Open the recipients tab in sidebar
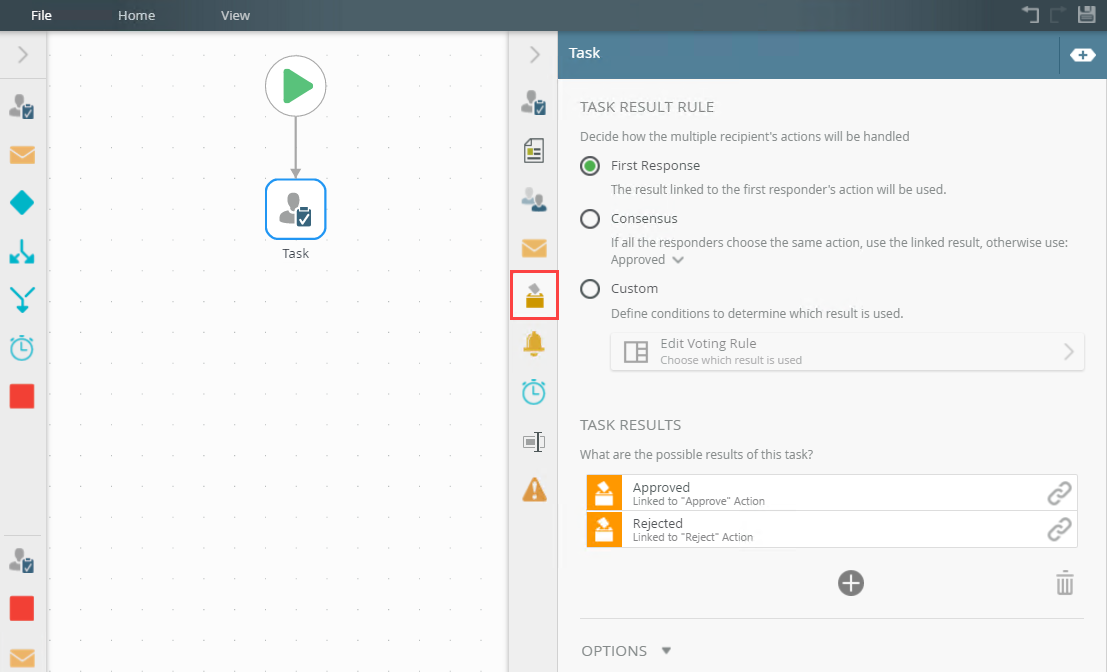This screenshot has height=672, width=1107. (534, 200)
